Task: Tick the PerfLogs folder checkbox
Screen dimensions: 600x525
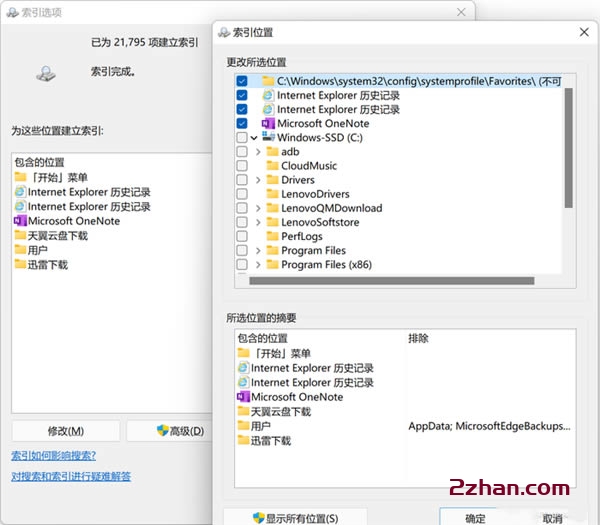Action: point(242,236)
